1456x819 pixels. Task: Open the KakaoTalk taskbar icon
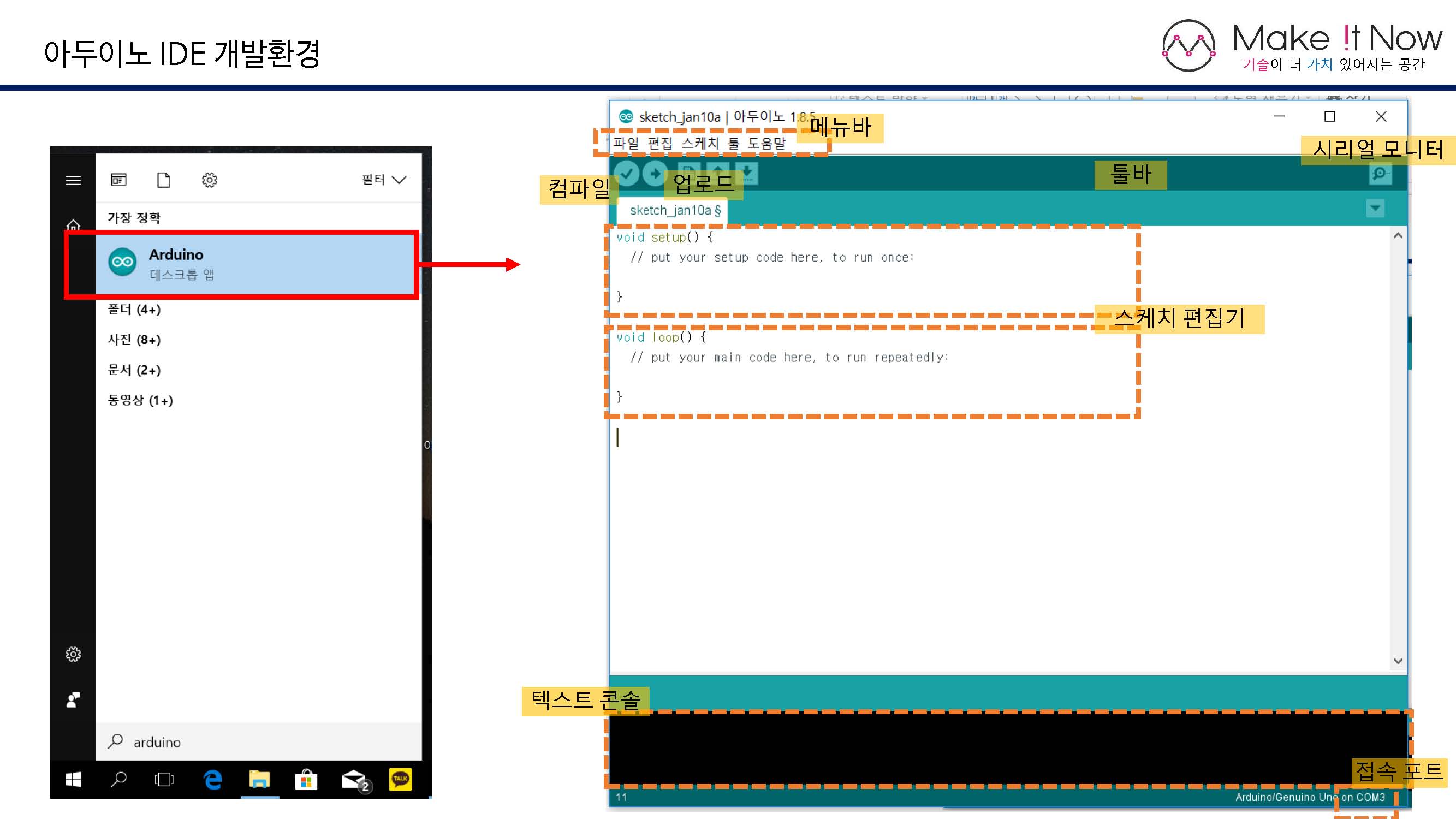400,780
